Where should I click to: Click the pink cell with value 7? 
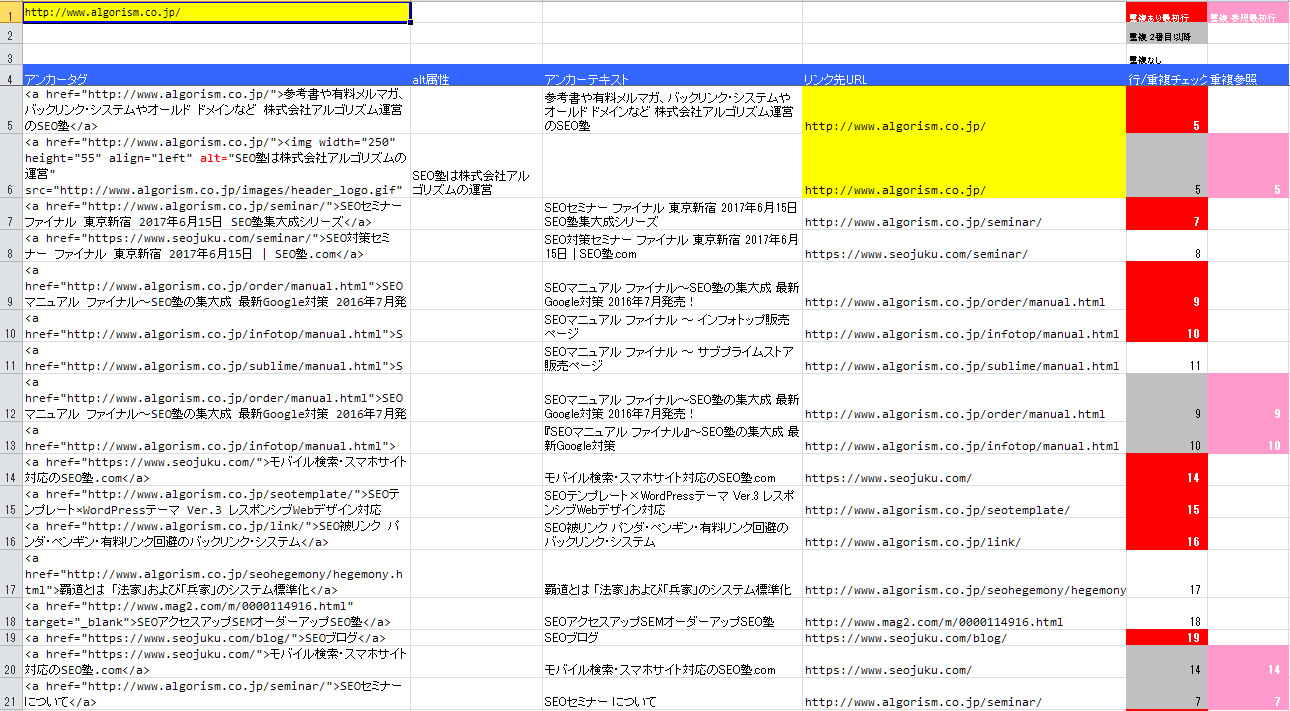[x=1248, y=694]
